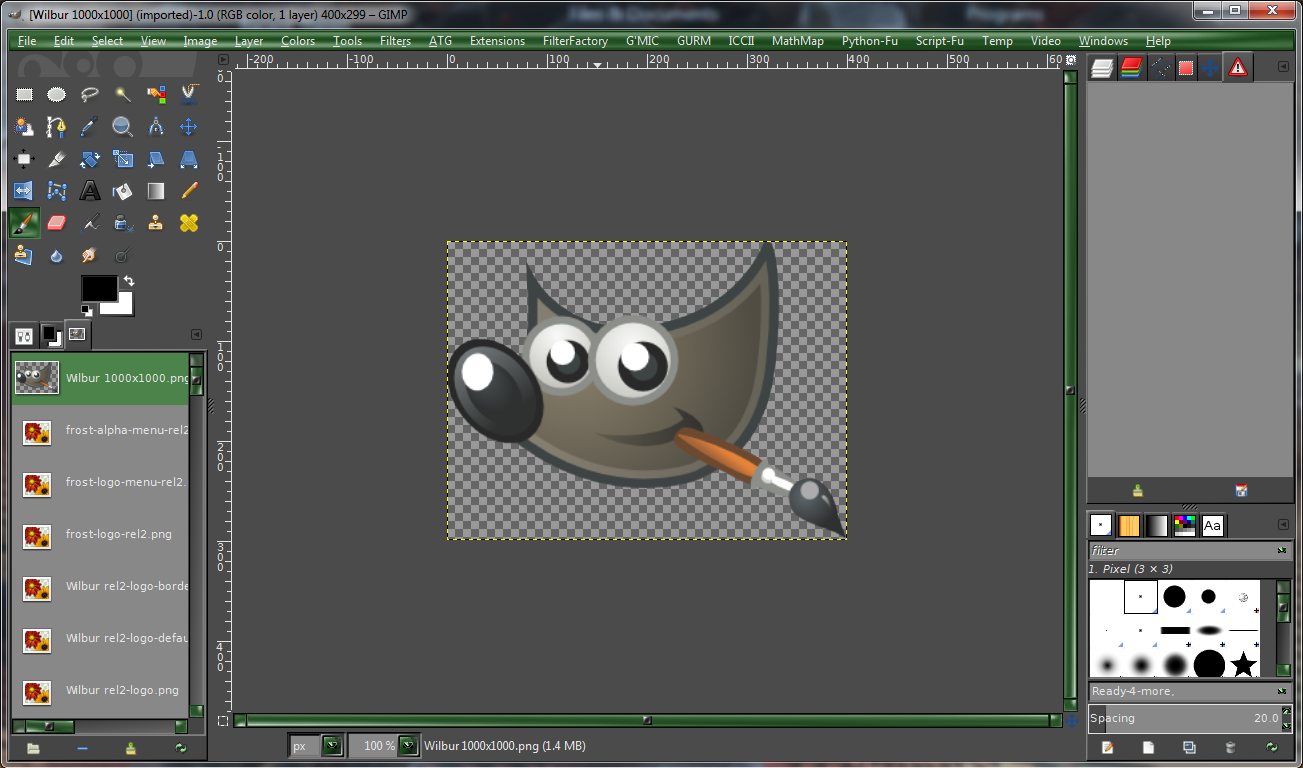This screenshot has height=768, width=1303.
Task: Open the zoom percentage dropdown
Action: (408, 745)
